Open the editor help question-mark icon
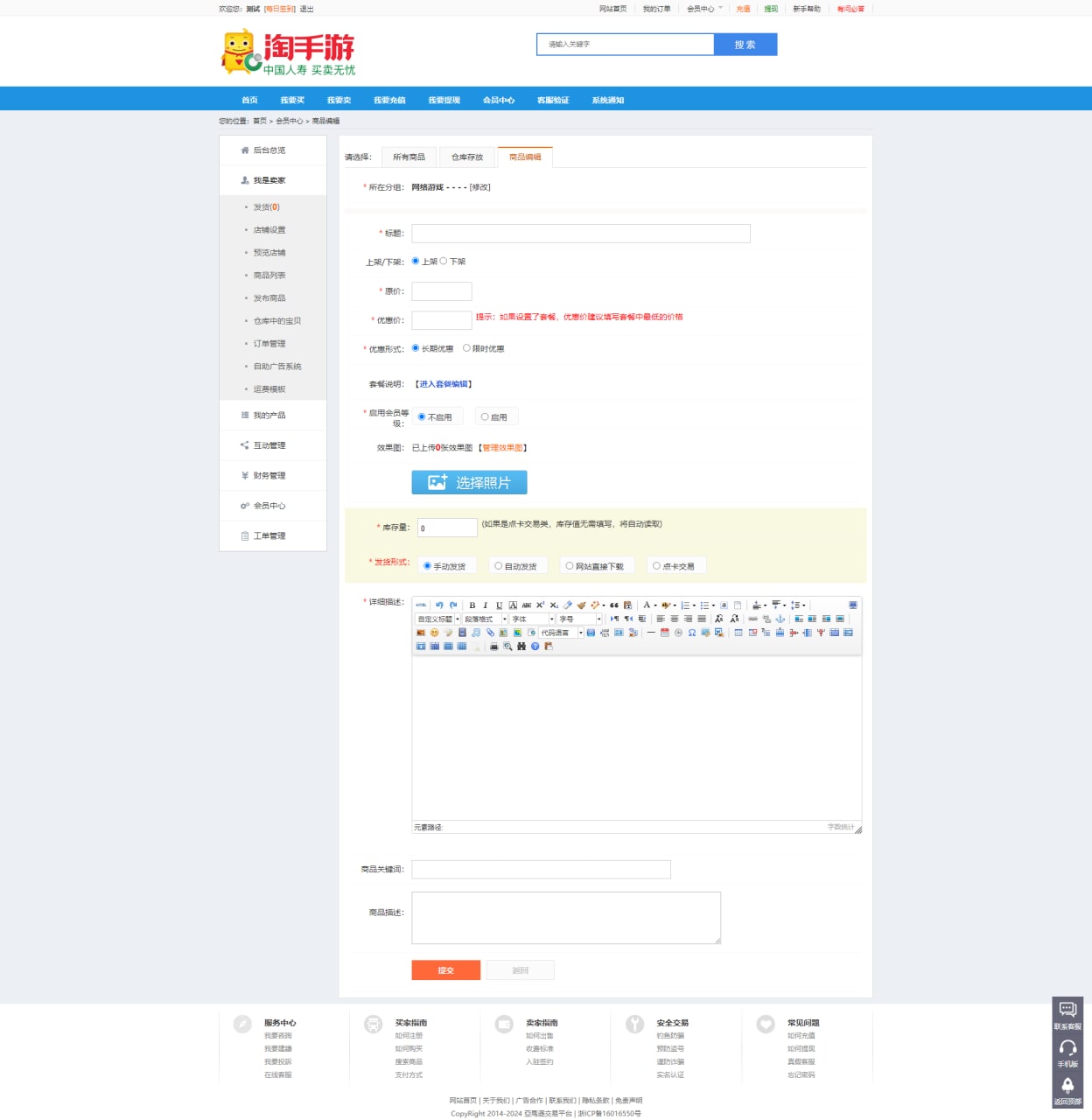The width and height of the screenshot is (1092, 1120). click(x=535, y=647)
